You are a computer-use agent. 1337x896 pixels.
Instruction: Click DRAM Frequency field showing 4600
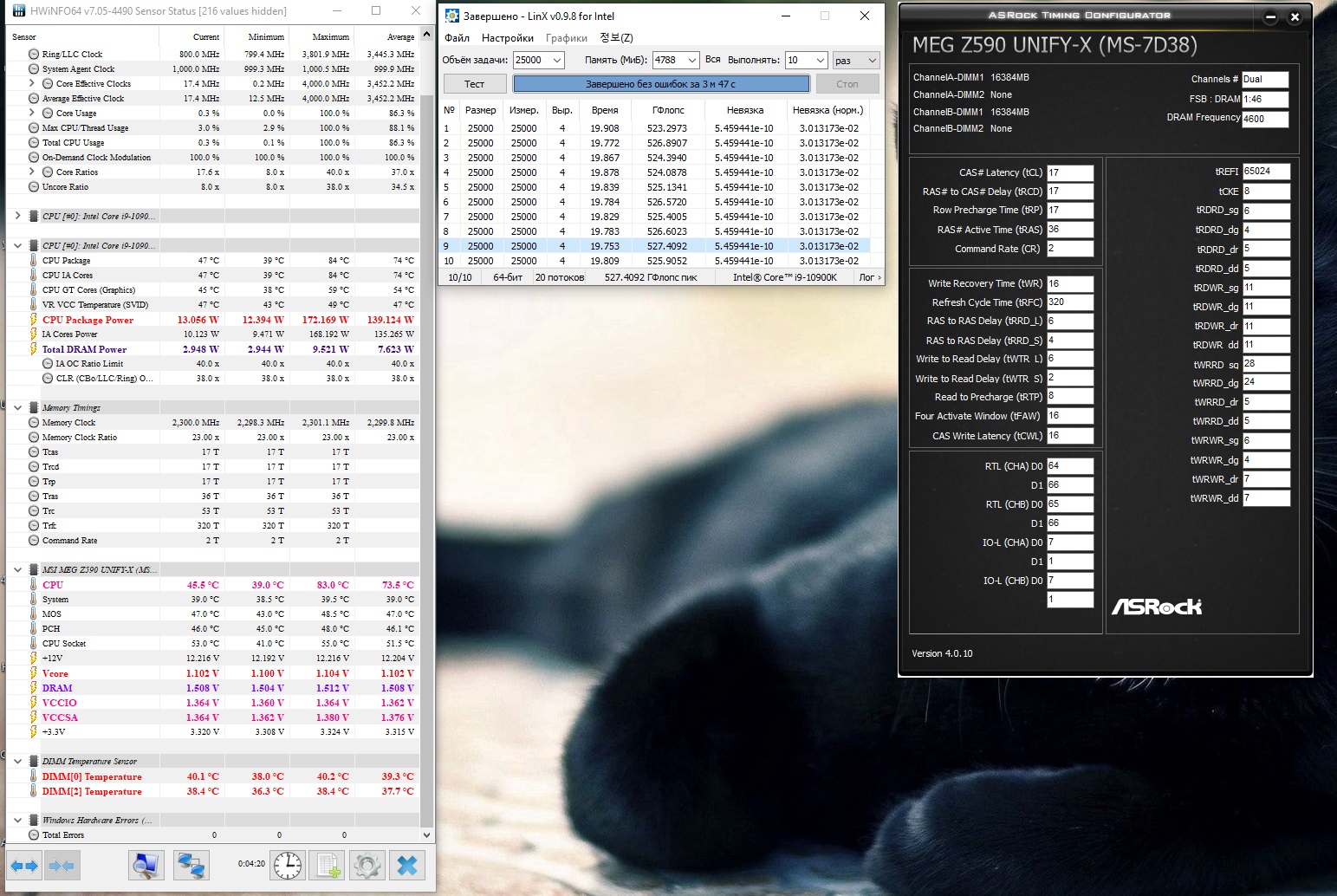1265,120
